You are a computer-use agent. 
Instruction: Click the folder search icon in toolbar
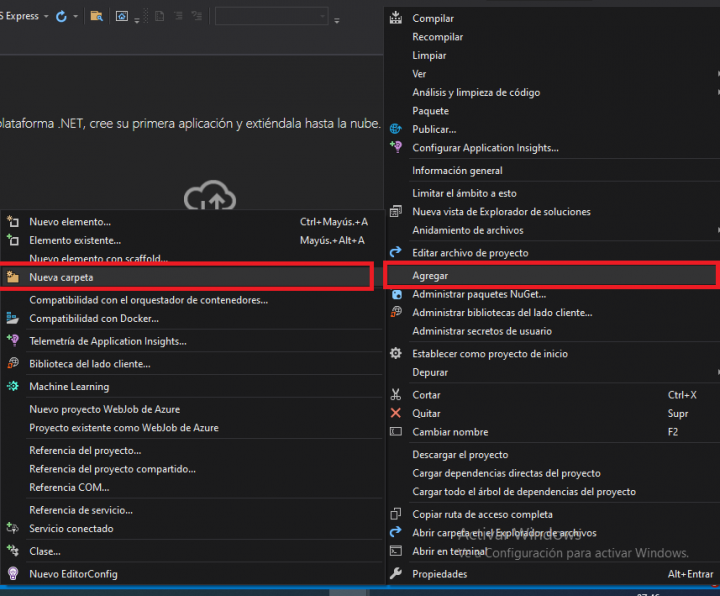[x=95, y=16]
